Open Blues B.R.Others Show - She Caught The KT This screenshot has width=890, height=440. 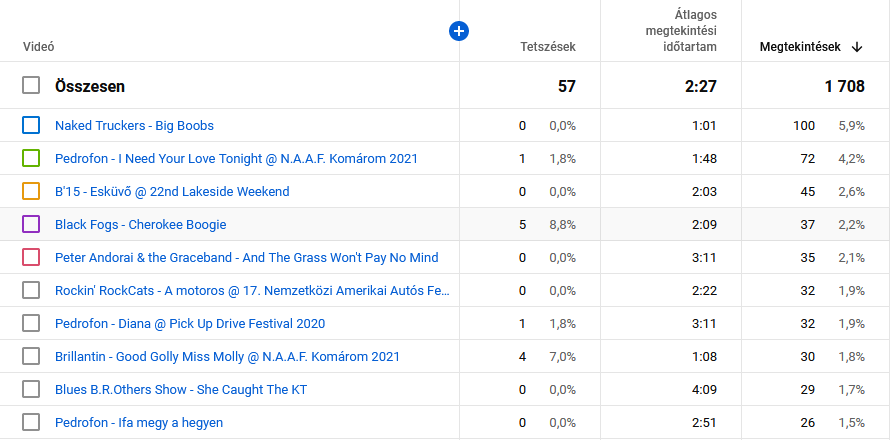tap(176, 389)
